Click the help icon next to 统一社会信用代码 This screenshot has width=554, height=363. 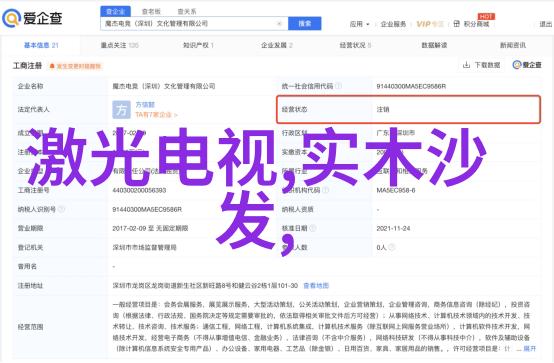(x=338, y=86)
